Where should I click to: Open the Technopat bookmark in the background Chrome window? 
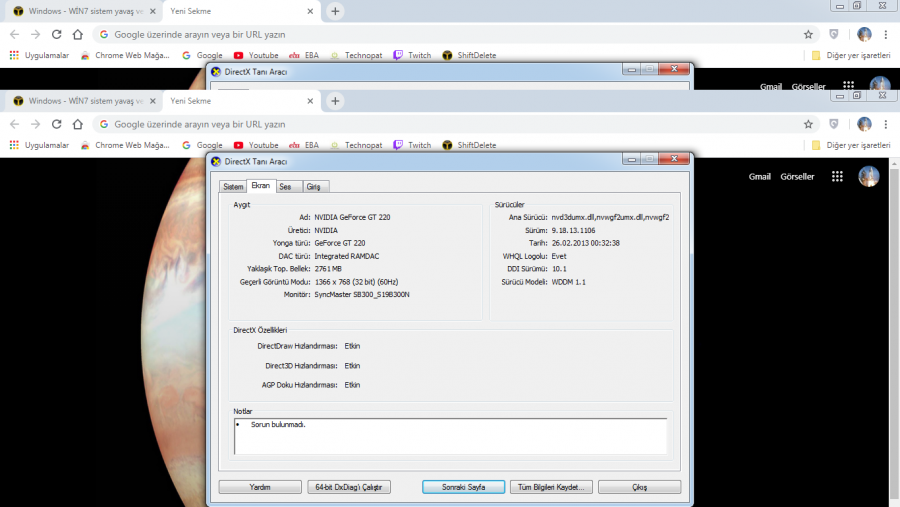pos(356,55)
